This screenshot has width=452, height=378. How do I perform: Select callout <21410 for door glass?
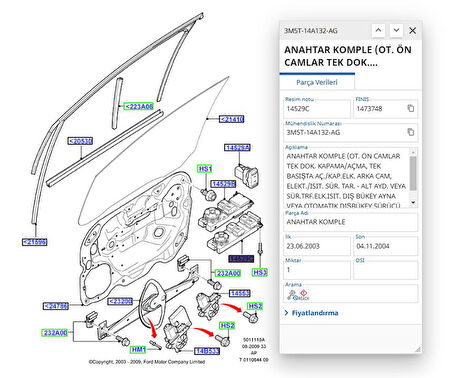click(x=232, y=119)
